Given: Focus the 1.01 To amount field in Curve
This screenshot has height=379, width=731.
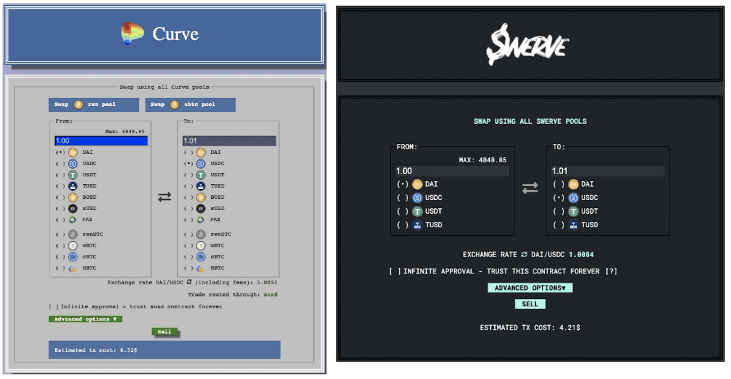Looking at the screenshot, I should (x=229, y=141).
